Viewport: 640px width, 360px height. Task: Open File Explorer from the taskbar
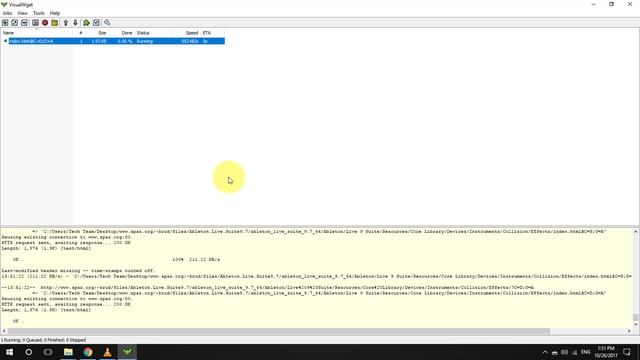[68, 352]
